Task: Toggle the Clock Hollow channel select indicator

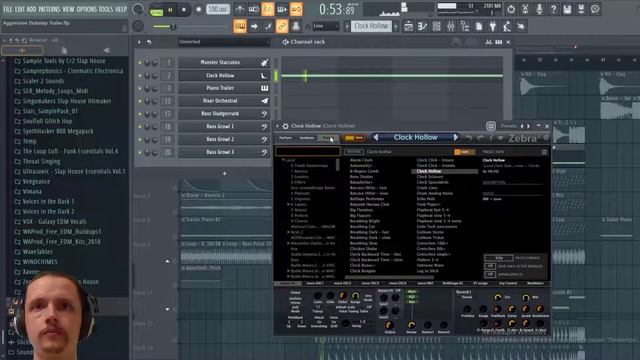Action: (276, 76)
